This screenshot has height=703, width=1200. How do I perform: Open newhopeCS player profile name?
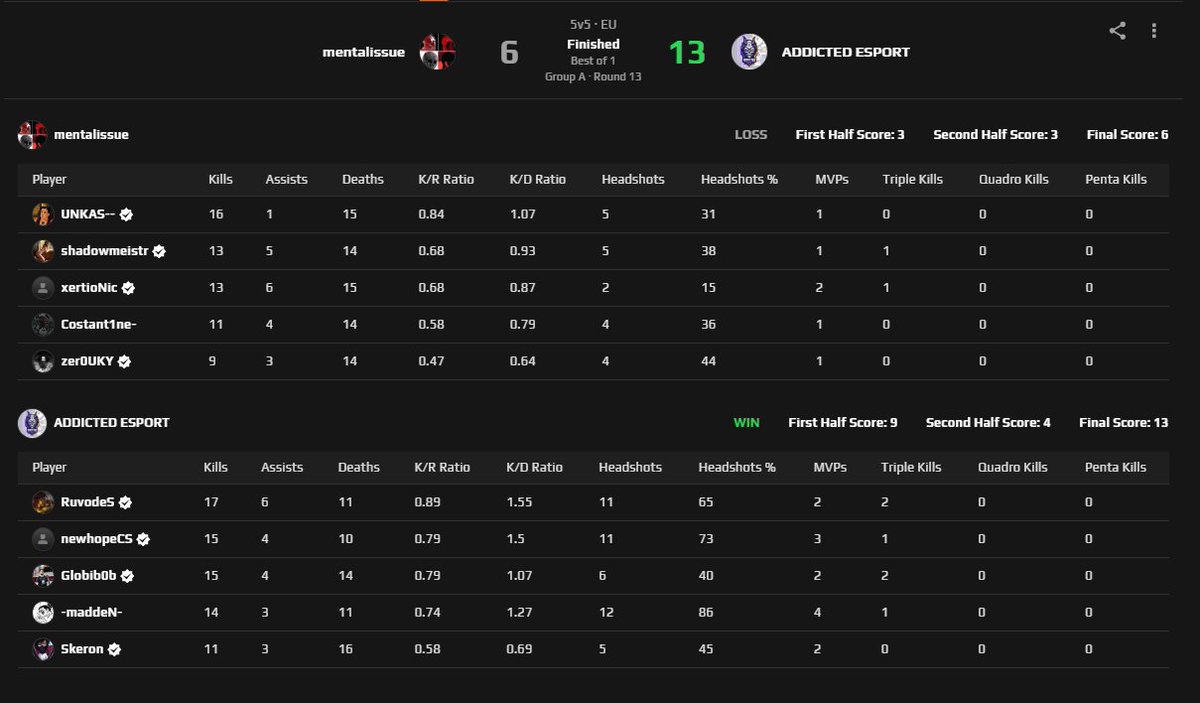coord(96,539)
